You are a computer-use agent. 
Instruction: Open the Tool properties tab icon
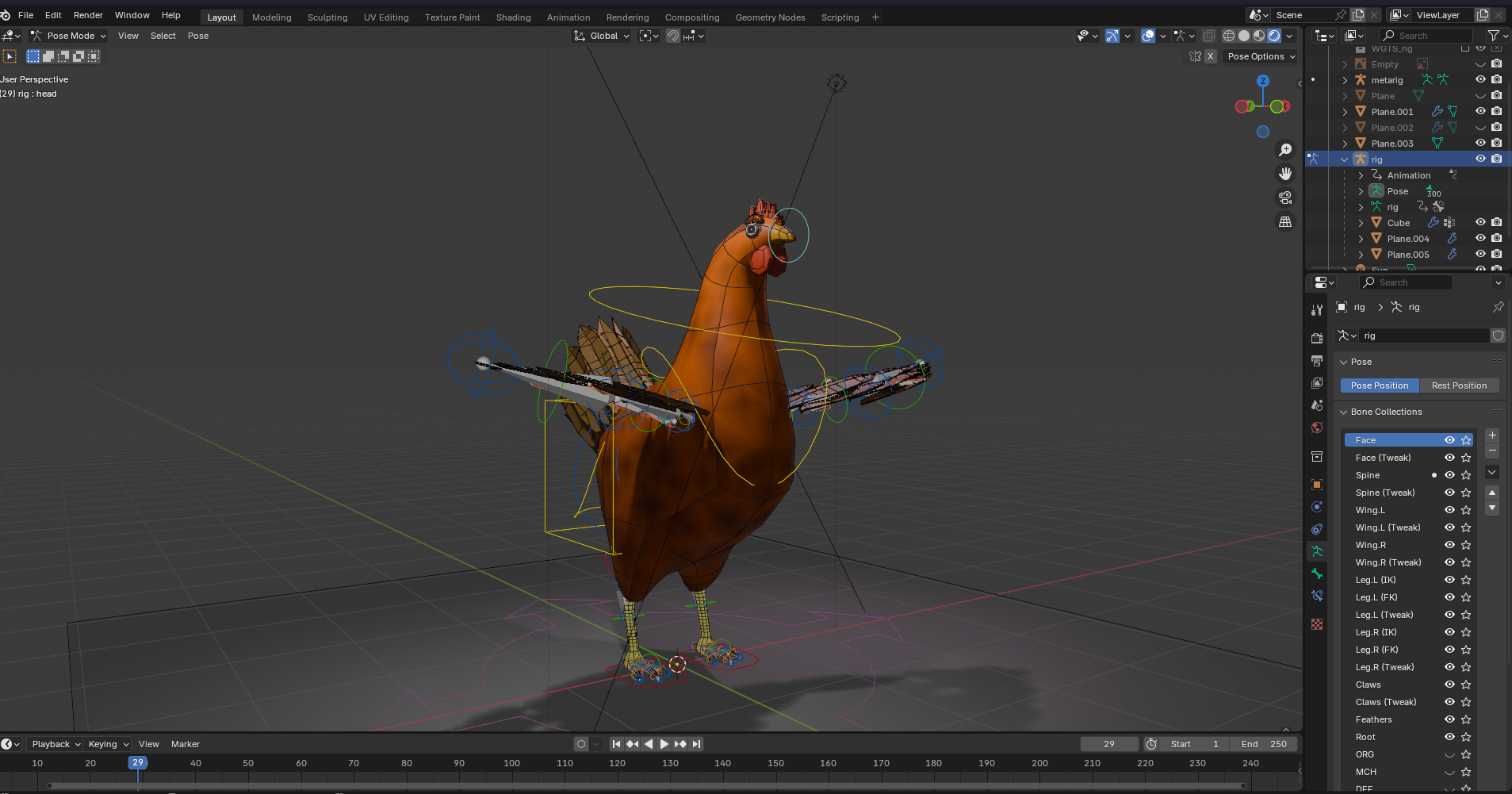tap(1317, 310)
